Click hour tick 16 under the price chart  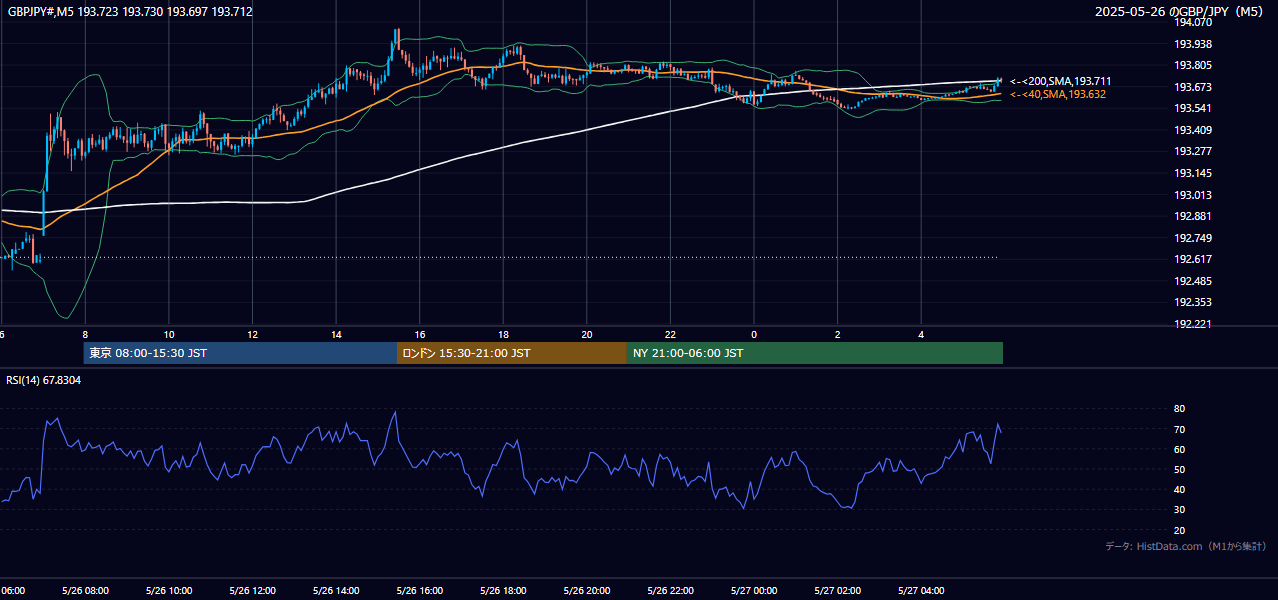click(420, 335)
